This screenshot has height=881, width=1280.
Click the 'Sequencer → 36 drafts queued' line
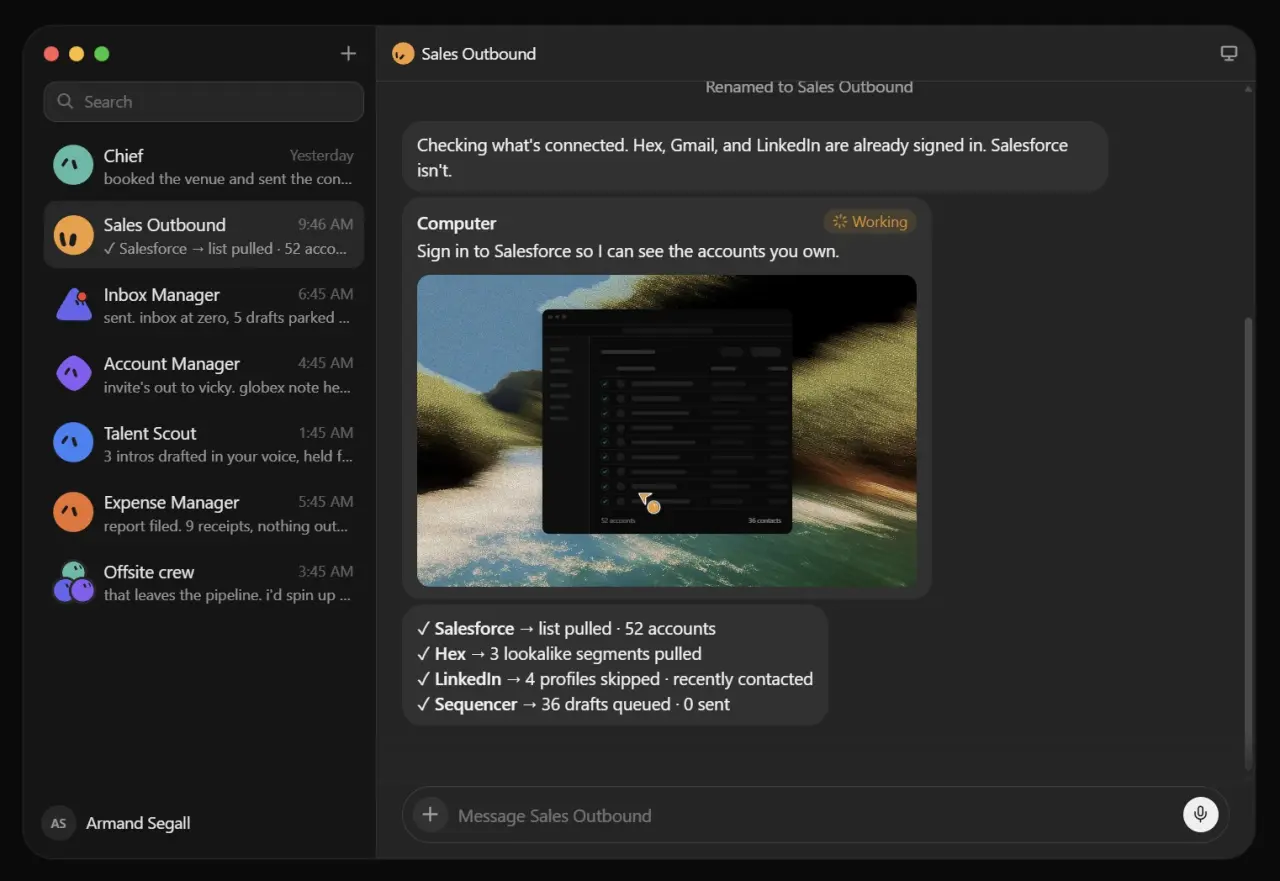pos(573,704)
